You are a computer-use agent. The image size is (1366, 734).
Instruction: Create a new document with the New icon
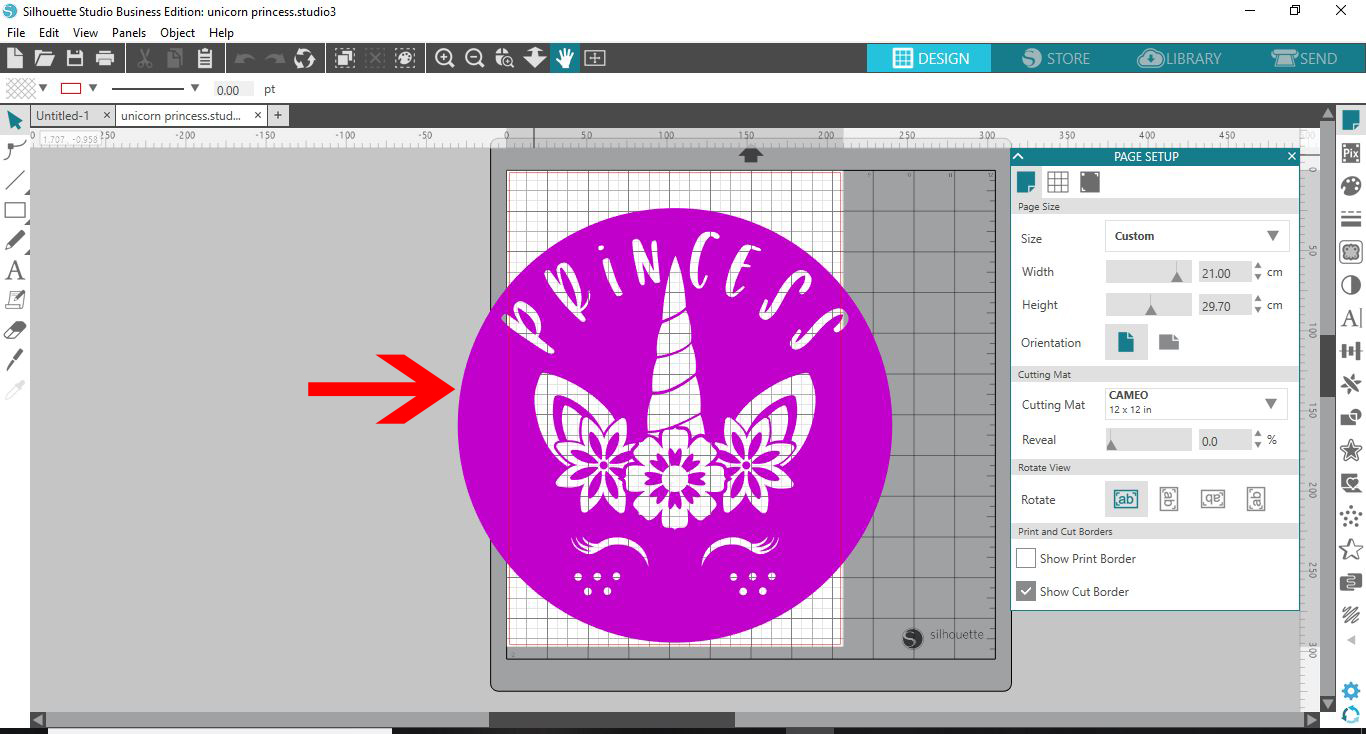click(15, 58)
